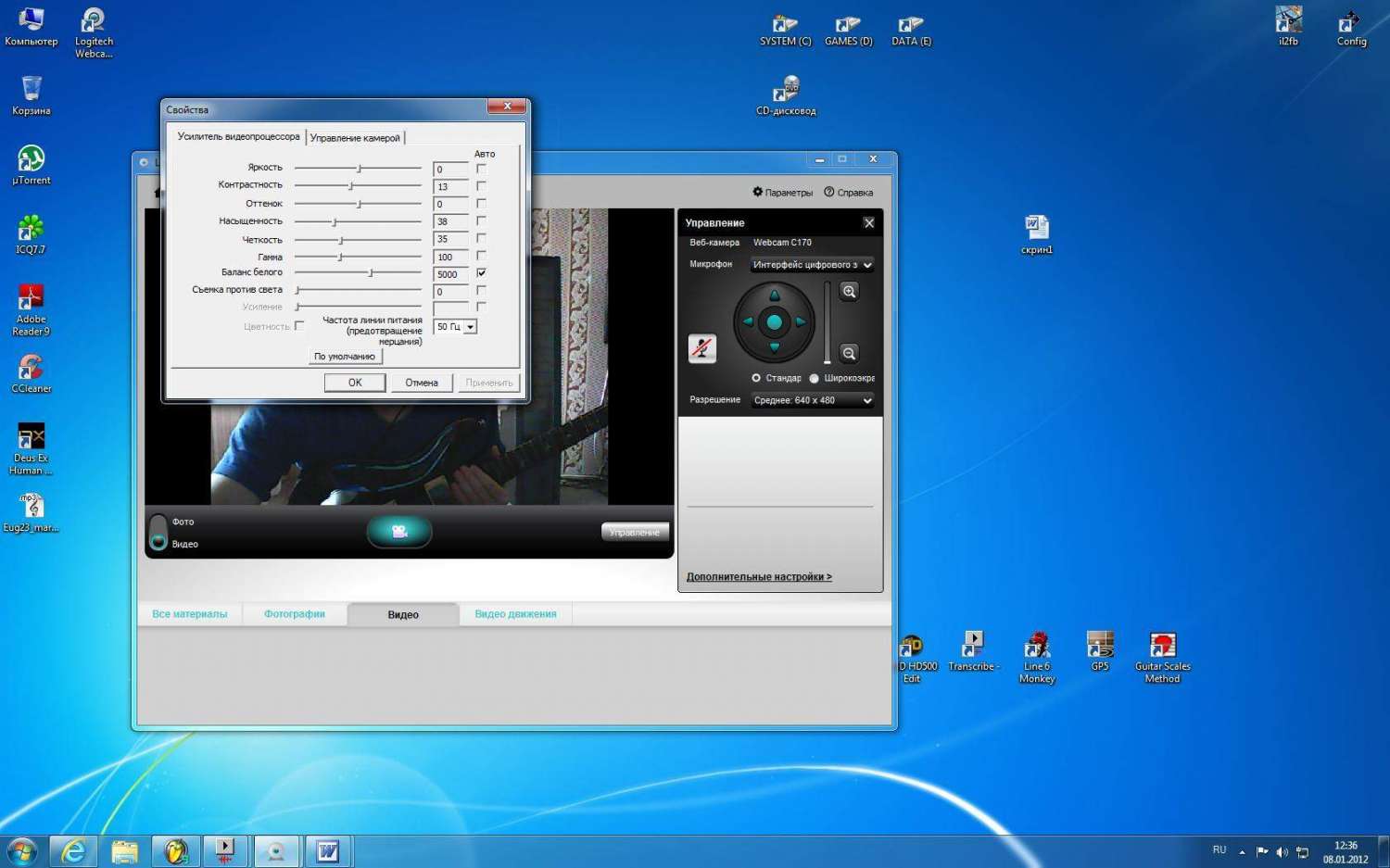Switch to the Управление камерой tab
Screen dimensions: 1390x868
click(x=355, y=138)
